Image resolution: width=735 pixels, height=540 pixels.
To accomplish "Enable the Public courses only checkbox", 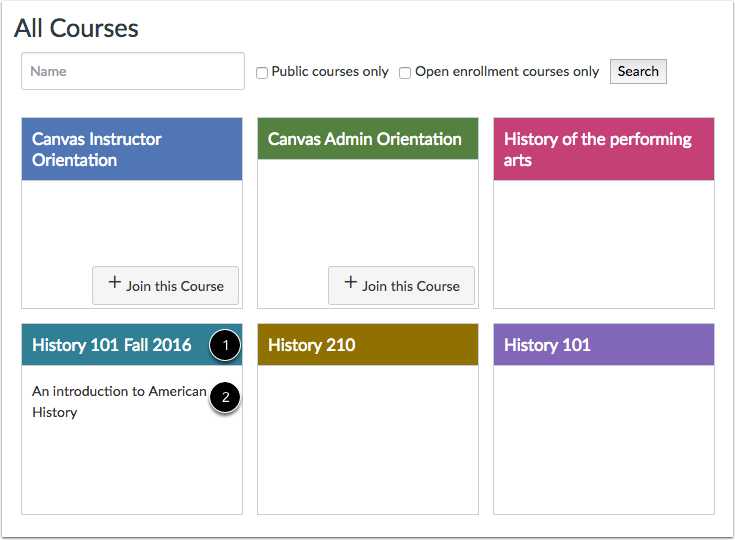I will 262,72.
